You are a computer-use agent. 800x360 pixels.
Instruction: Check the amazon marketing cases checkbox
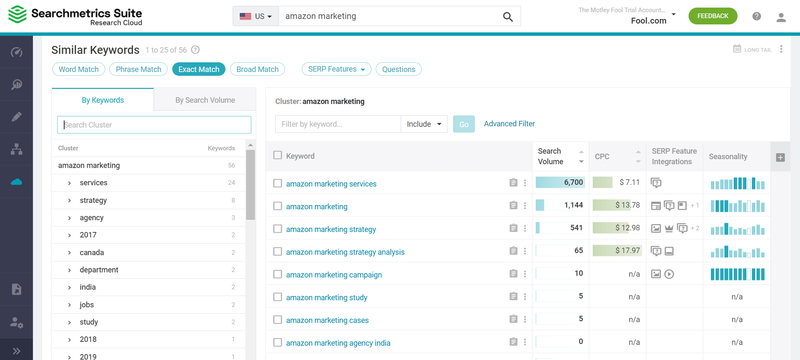click(x=278, y=320)
